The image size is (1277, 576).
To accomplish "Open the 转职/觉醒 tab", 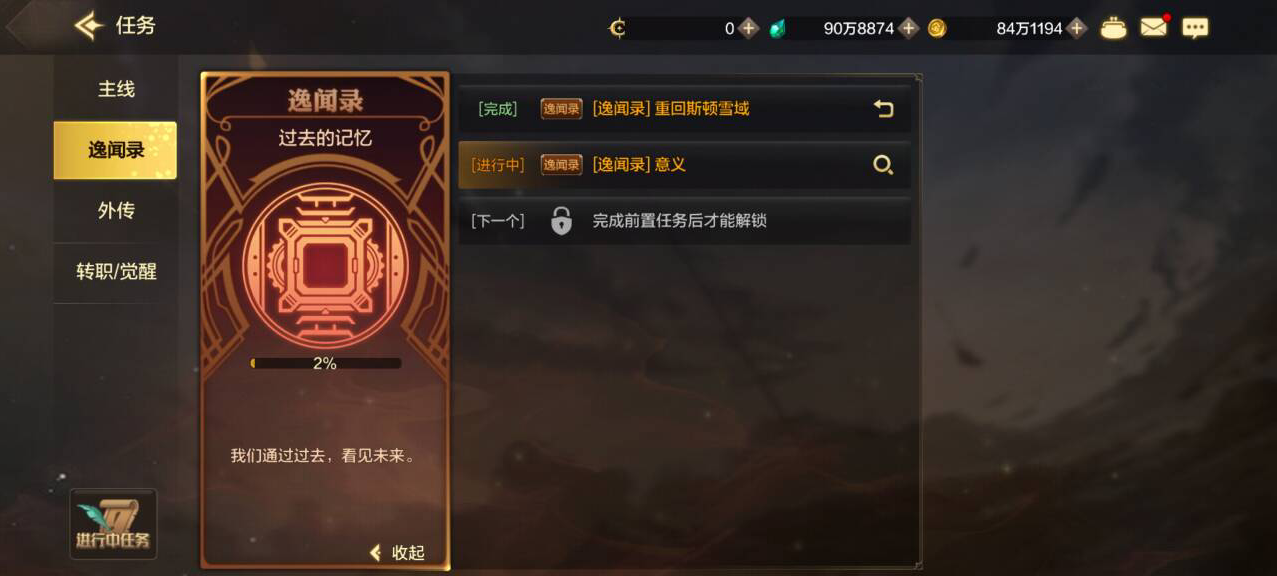I will click(116, 272).
